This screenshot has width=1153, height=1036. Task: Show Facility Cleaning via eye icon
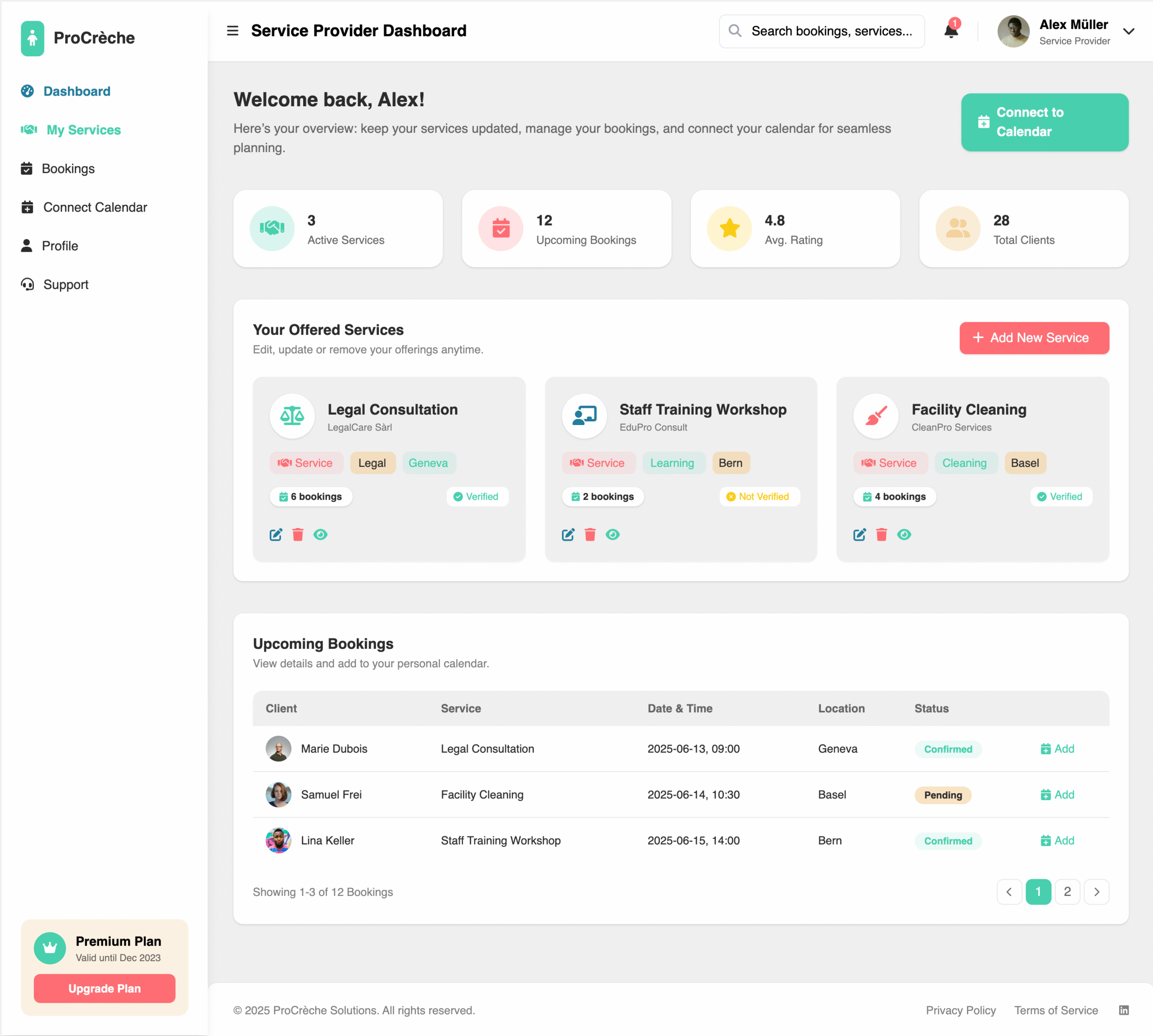click(904, 534)
